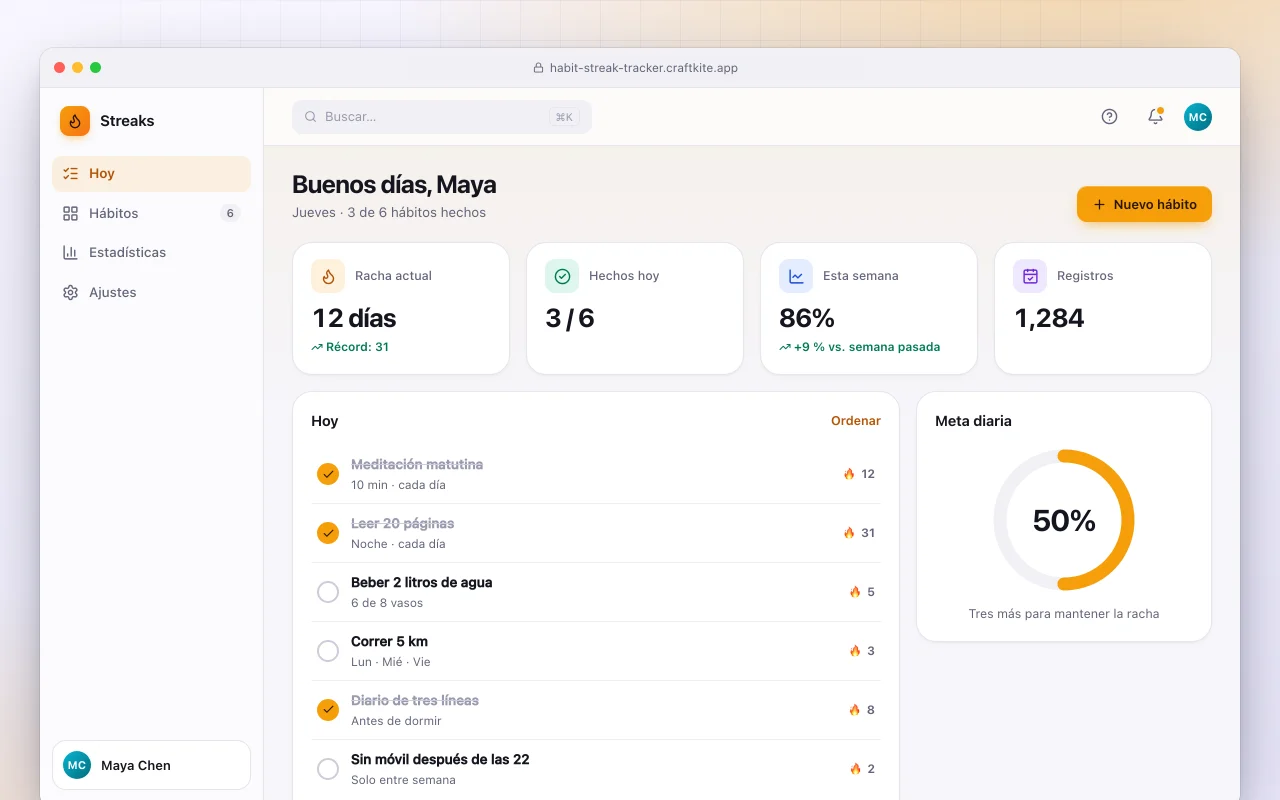The width and height of the screenshot is (1280, 800).
Task: Click the Récord: 31 text
Action: tap(357, 347)
